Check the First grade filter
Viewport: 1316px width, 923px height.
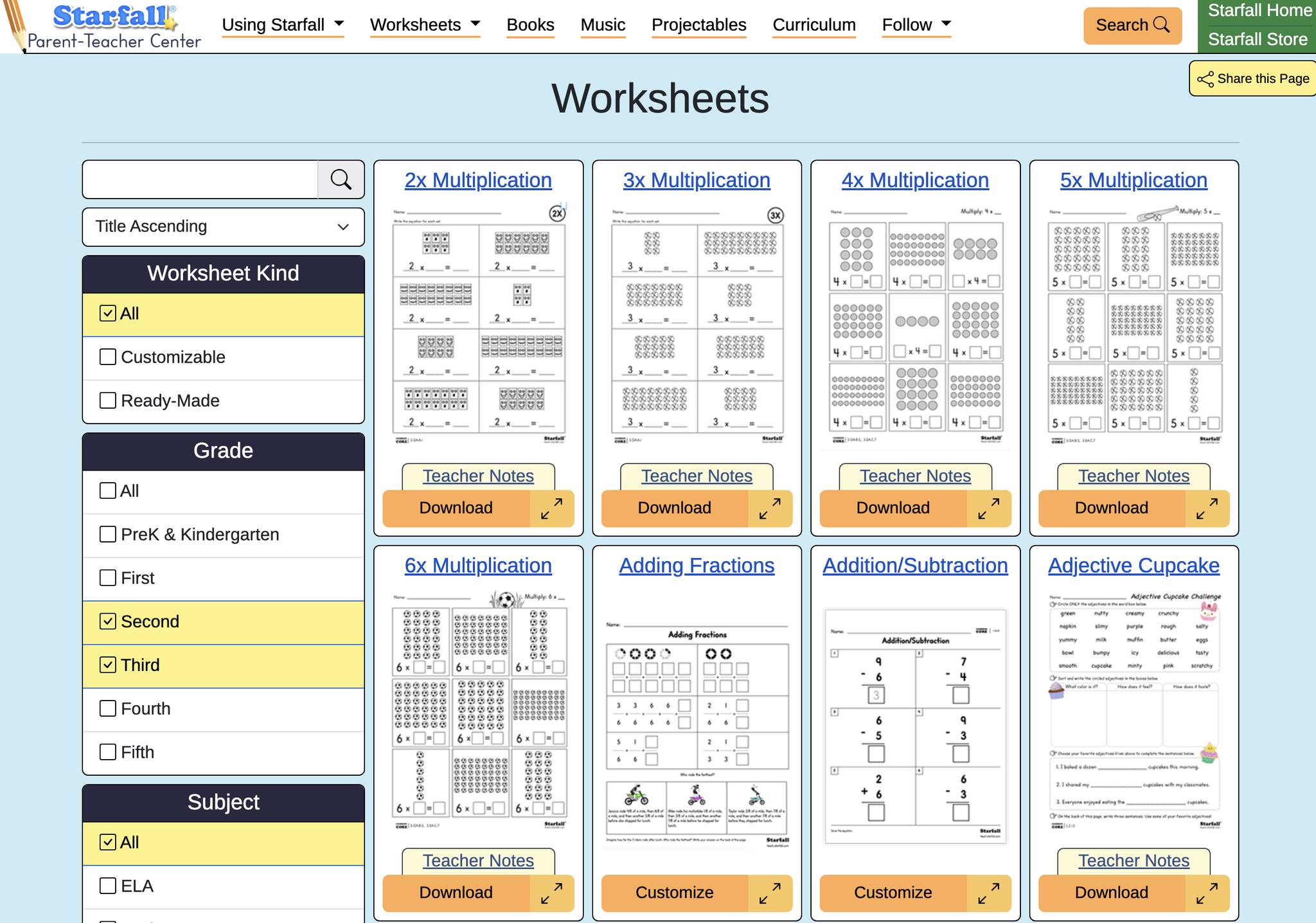pos(108,578)
